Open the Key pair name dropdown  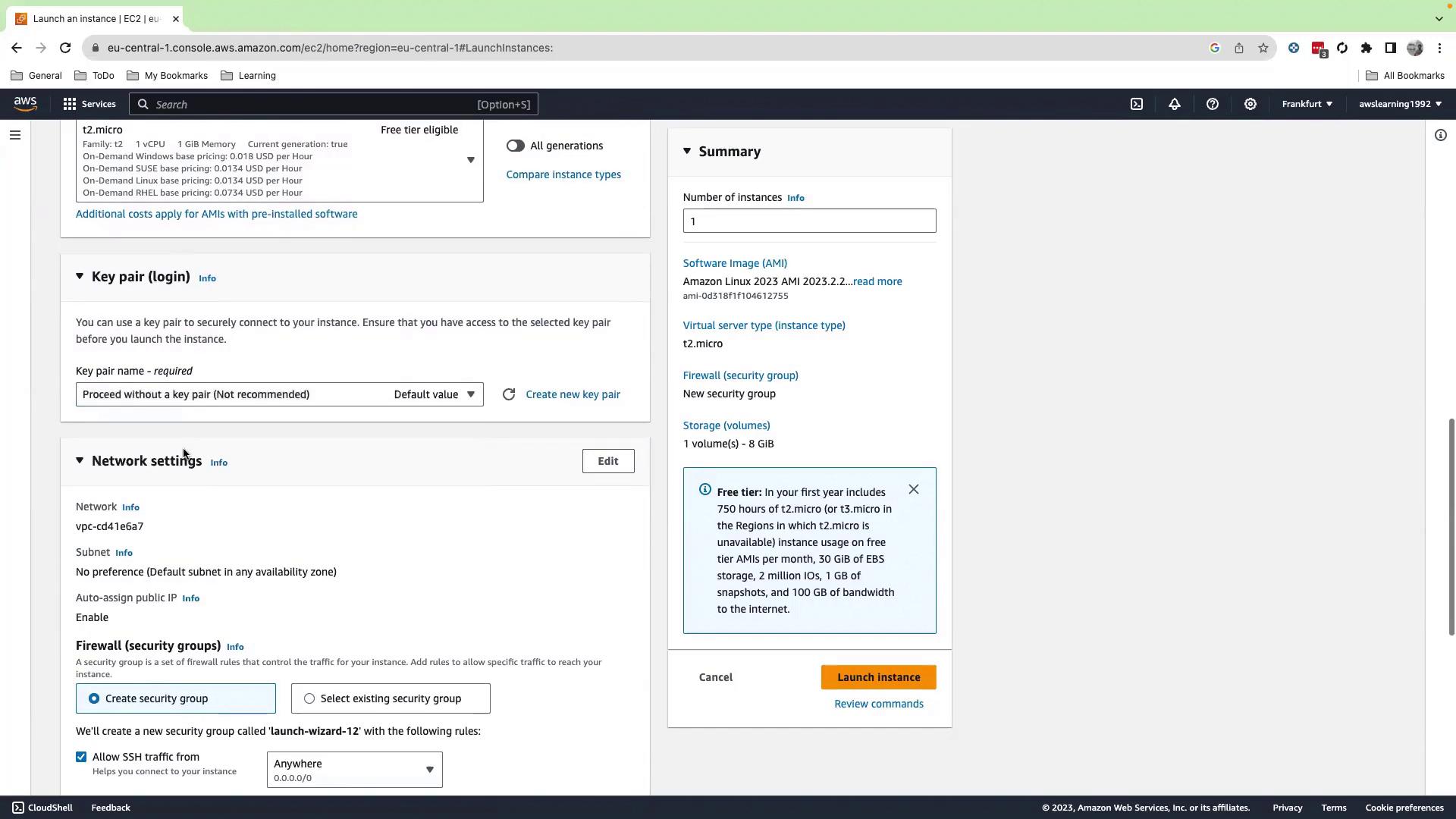pos(279,394)
